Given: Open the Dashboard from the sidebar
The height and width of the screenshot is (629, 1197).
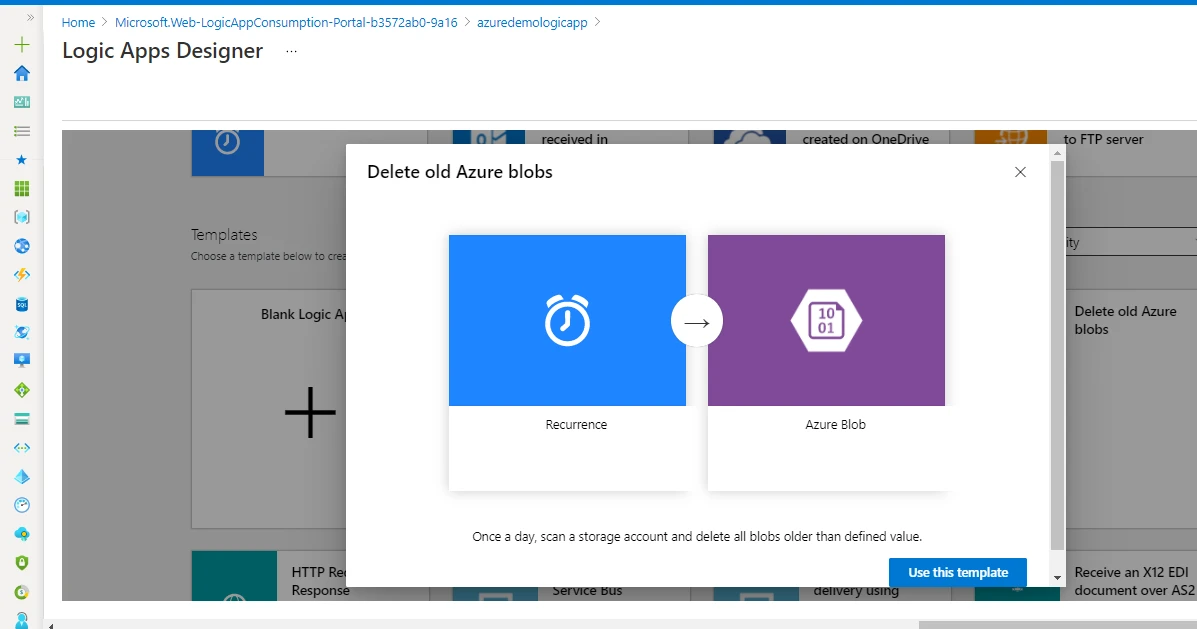Looking at the screenshot, I should click(21, 101).
